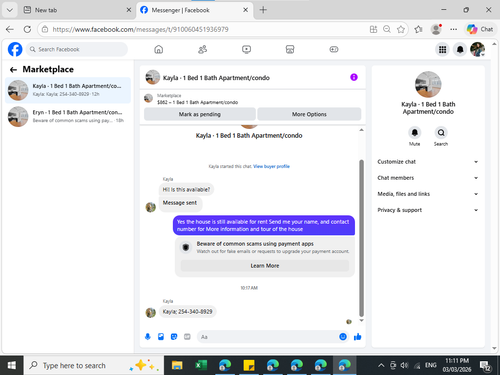Click the right panel listing thumbnail
The image size is (500, 375).
428,84
